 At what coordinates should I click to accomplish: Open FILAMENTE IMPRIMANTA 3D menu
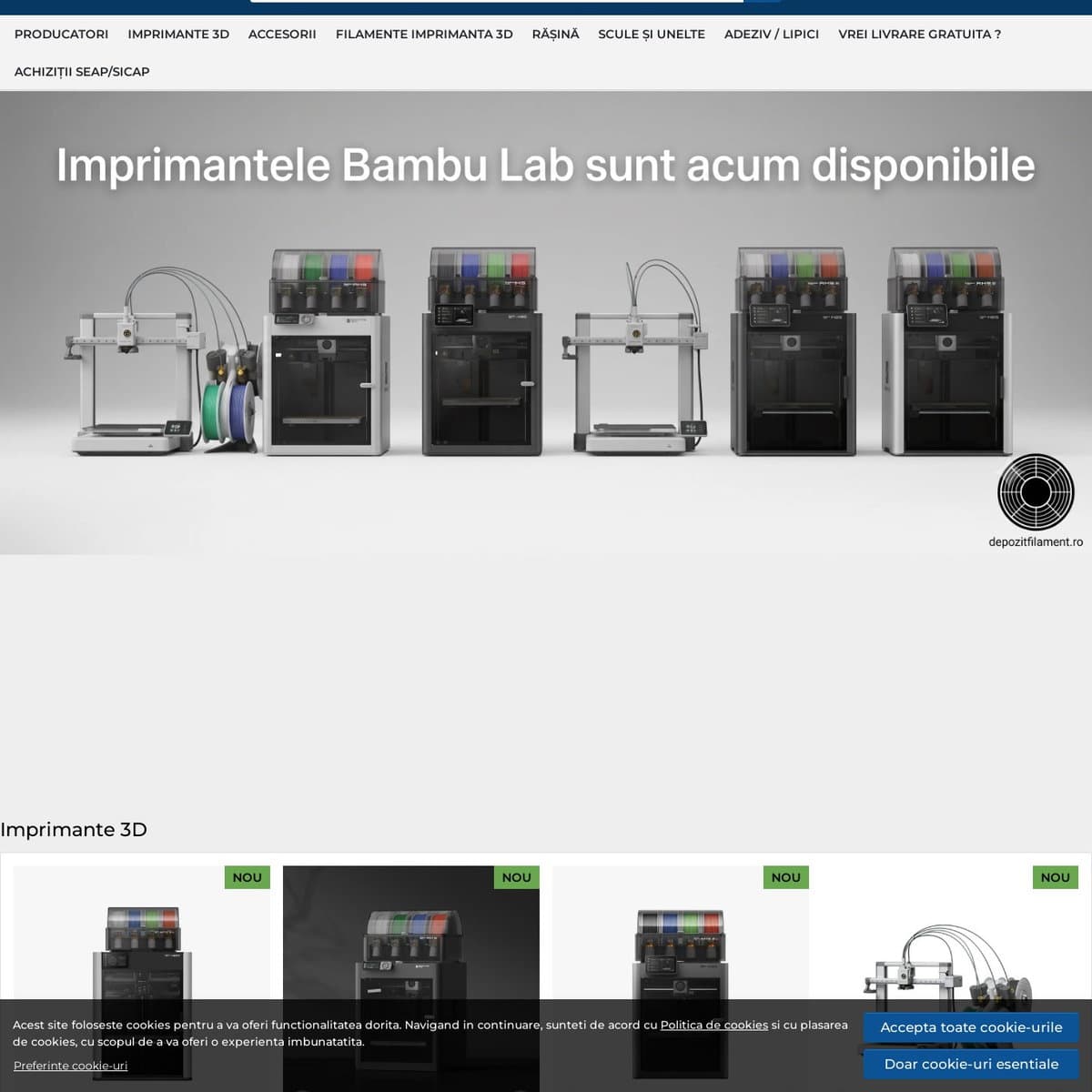(424, 34)
